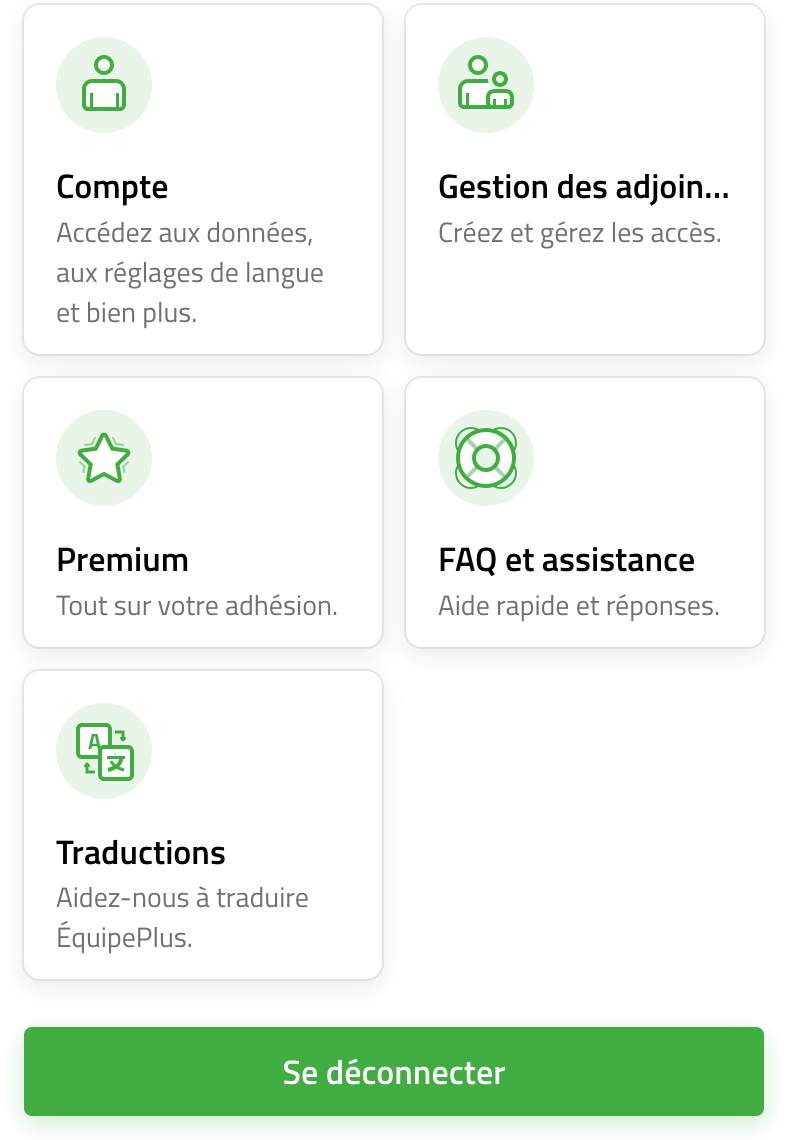This screenshot has width=788, height=1140.
Task: Click the two-person Gestion des adjoints icon
Action: tap(486, 84)
